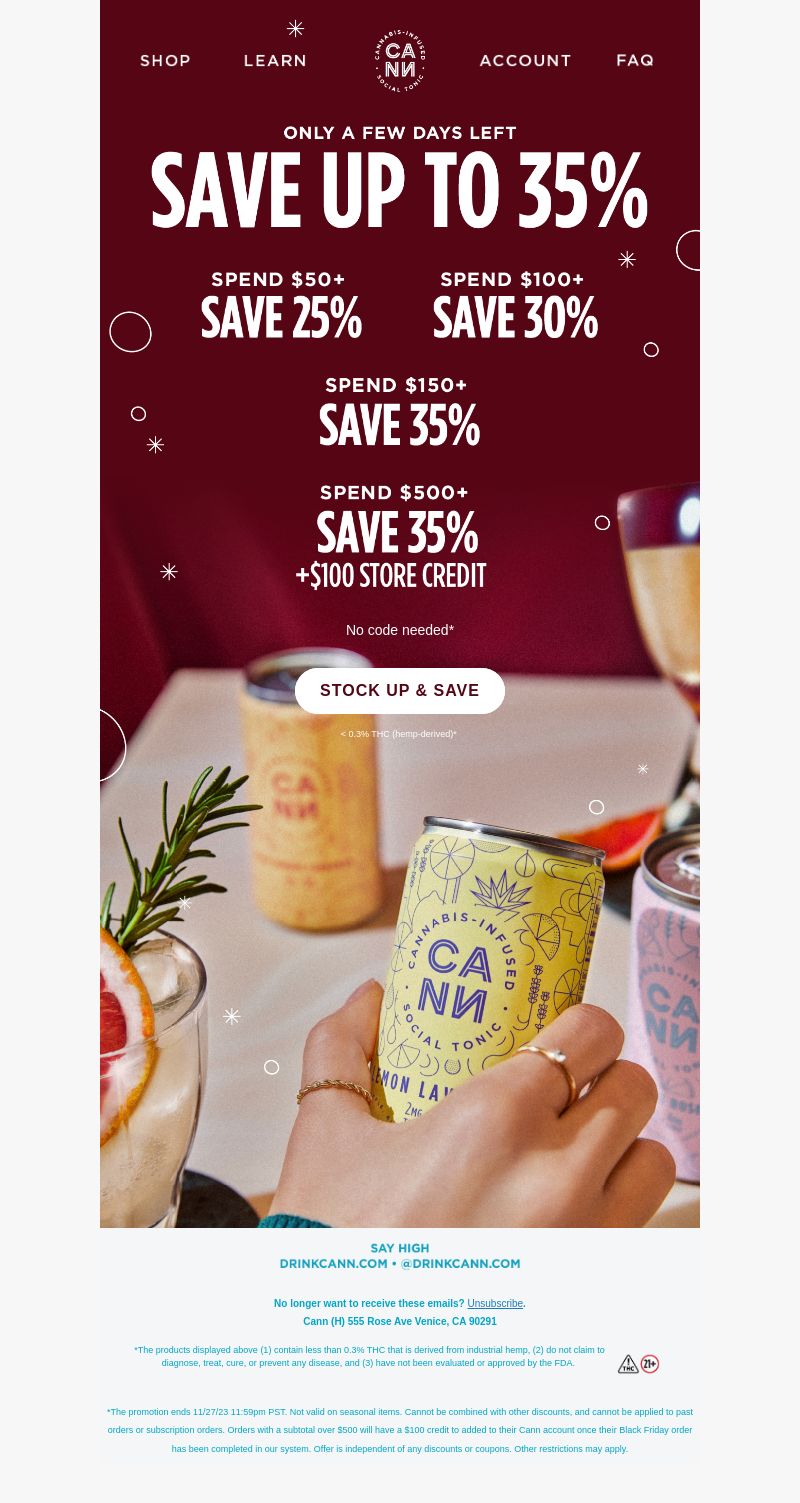The image size is (800, 1503).
Task: Click the Unsubscribe link
Action: point(495,1303)
